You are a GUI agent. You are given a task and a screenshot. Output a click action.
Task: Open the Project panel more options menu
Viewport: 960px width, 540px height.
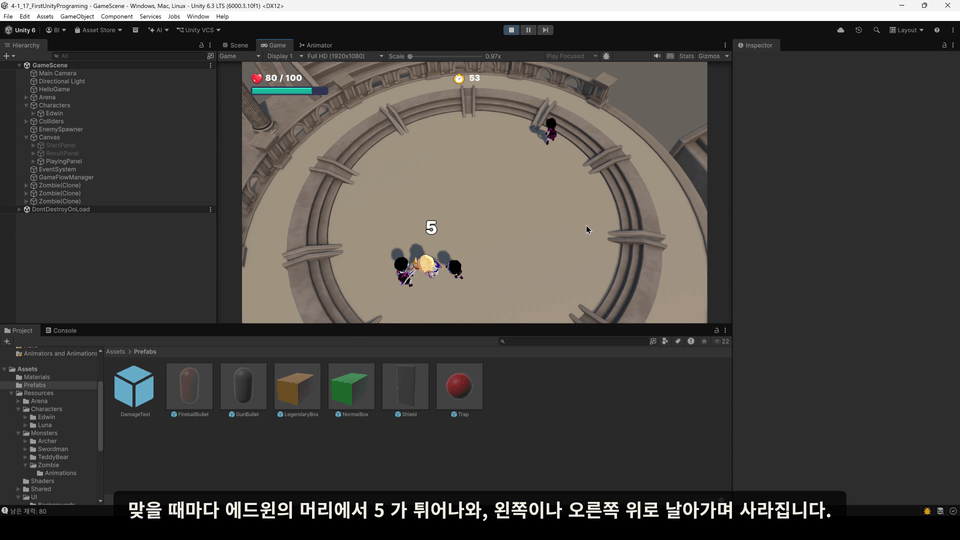[725, 331]
